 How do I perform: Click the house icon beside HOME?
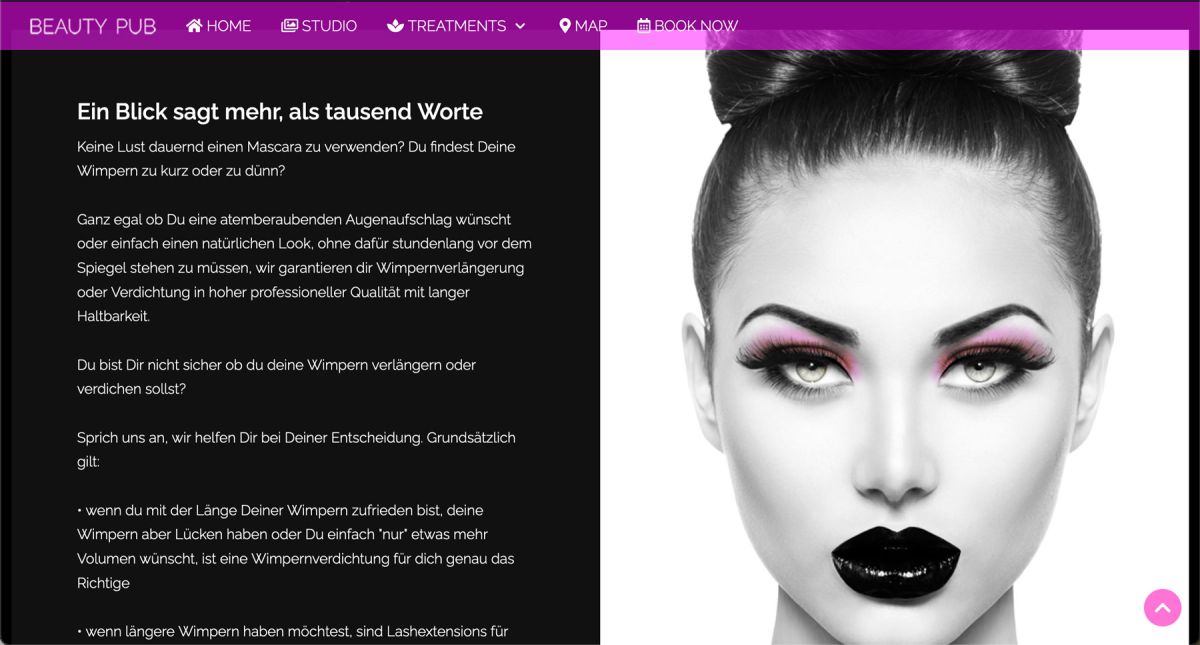pos(194,26)
